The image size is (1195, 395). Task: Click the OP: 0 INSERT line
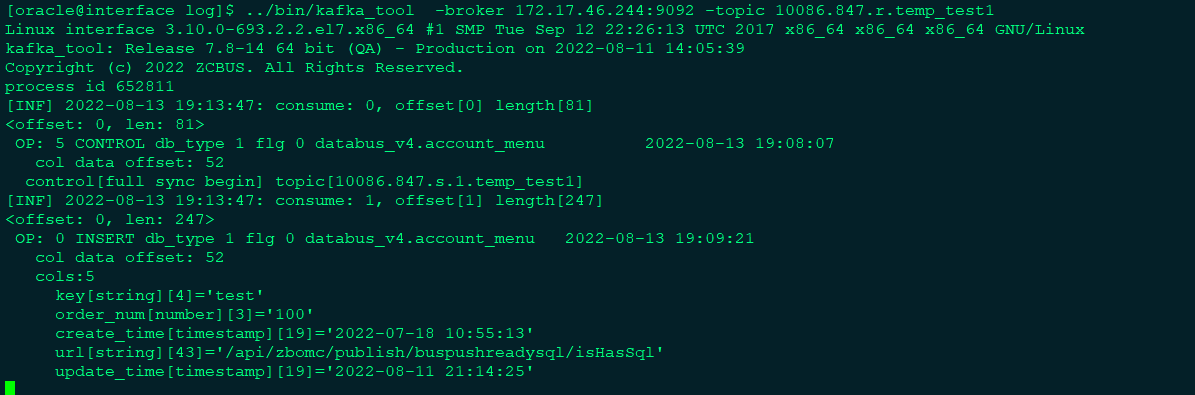(x=384, y=239)
